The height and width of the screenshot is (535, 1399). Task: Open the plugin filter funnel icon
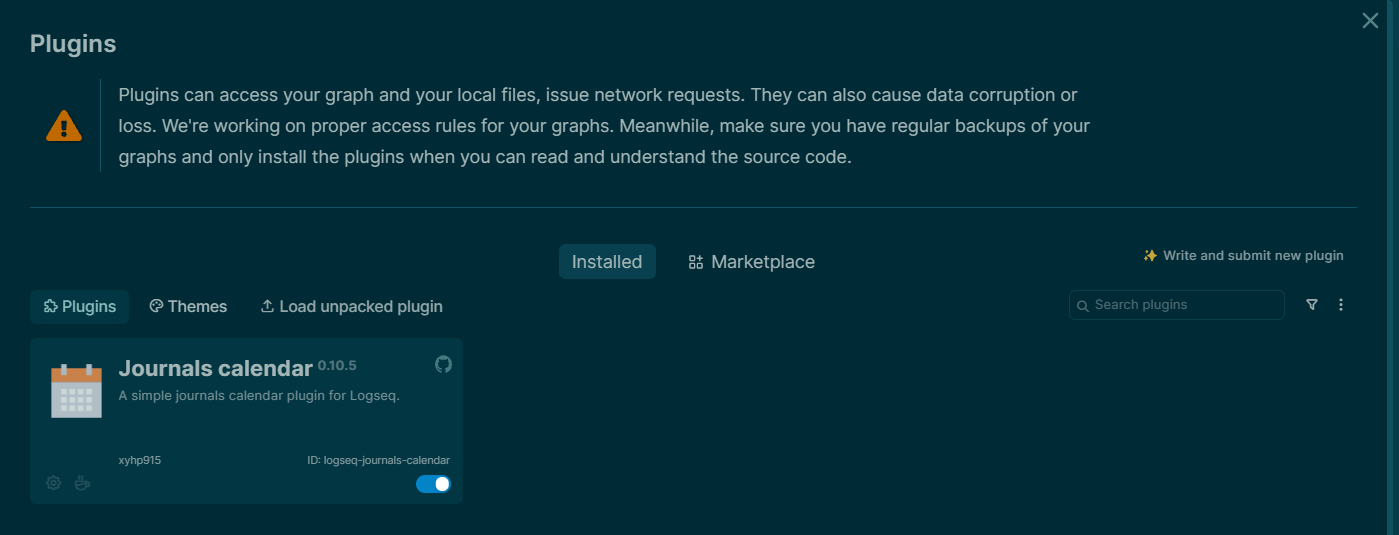tap(1312, 305)
